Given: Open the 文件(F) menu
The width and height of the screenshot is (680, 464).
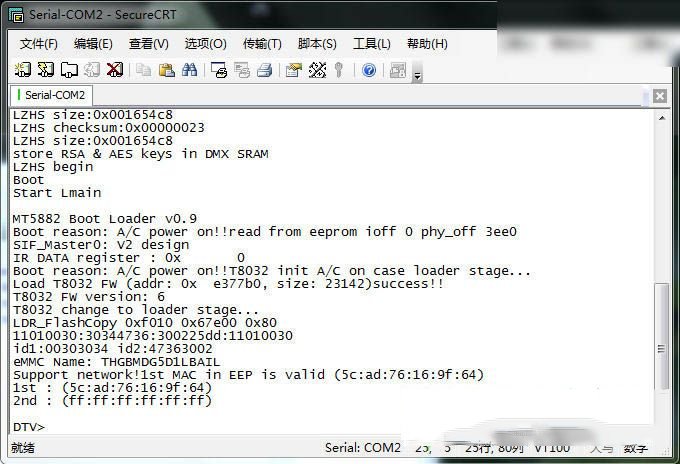Looking at the screenshot, I should pos(39,44).
